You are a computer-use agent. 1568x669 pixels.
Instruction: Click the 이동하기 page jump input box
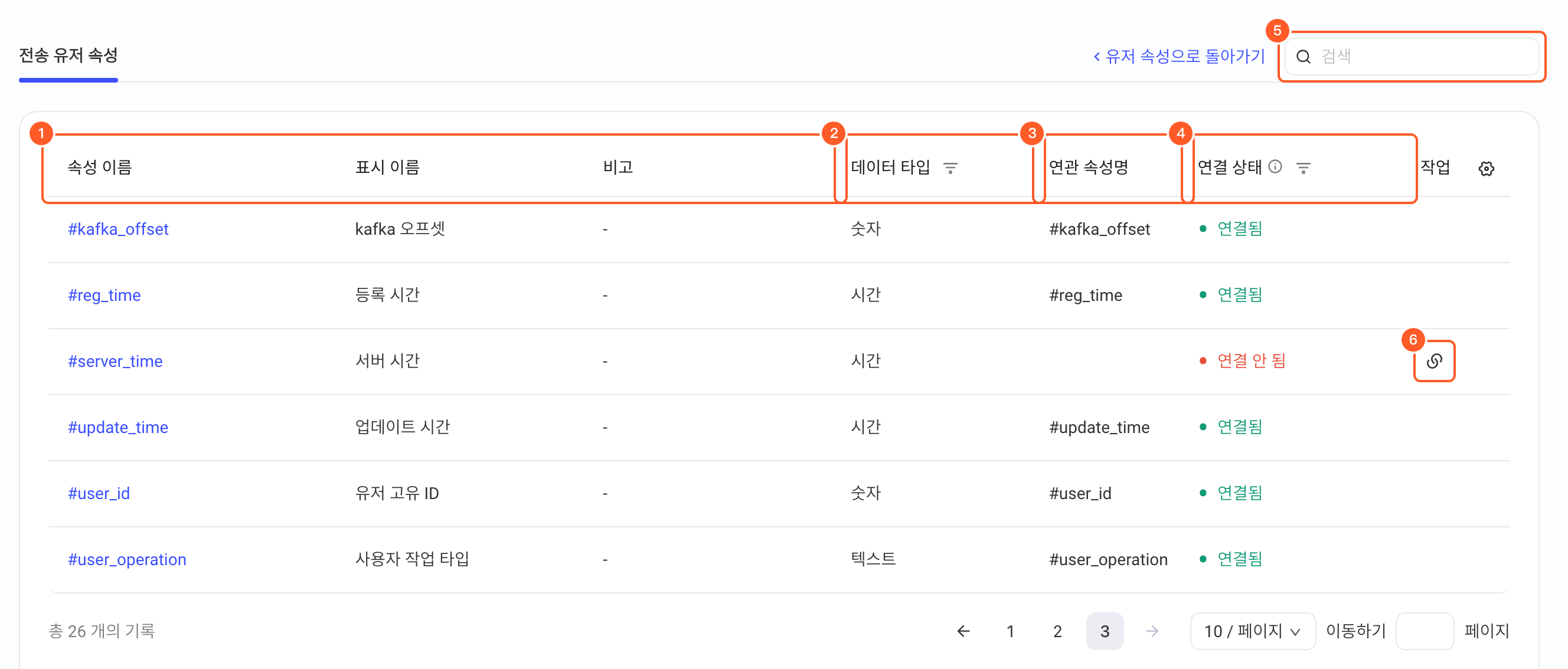tap(1425, 631)
